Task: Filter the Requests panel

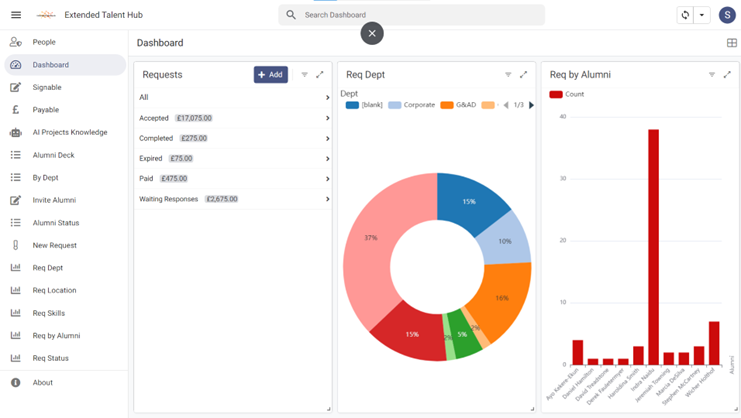Action: (x=305, y=75)
